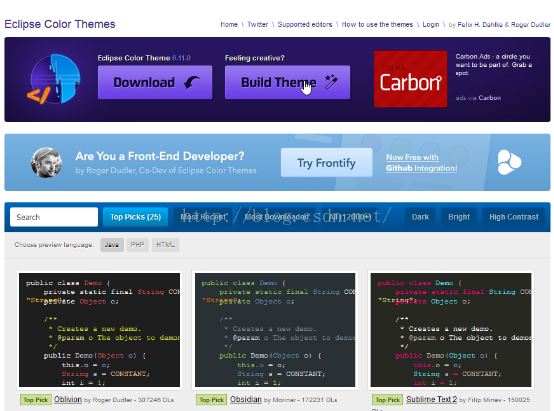
Task: Click the Top Pick badge beside Sublime Text 2
Action: (388, 400)
